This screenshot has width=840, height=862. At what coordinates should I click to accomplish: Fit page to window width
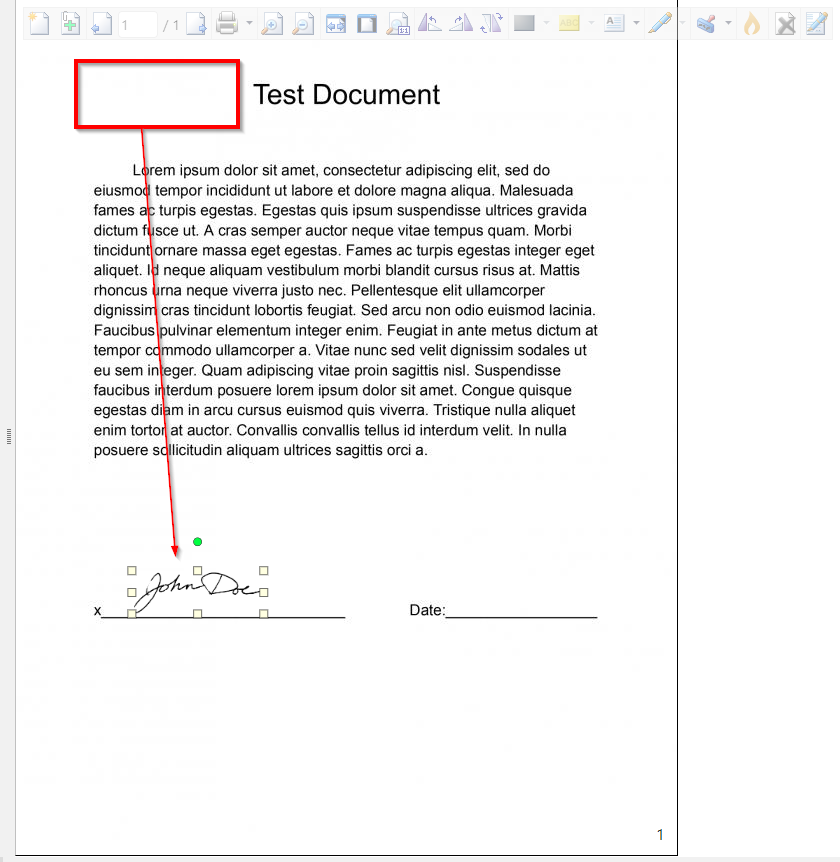coord(335,24)
